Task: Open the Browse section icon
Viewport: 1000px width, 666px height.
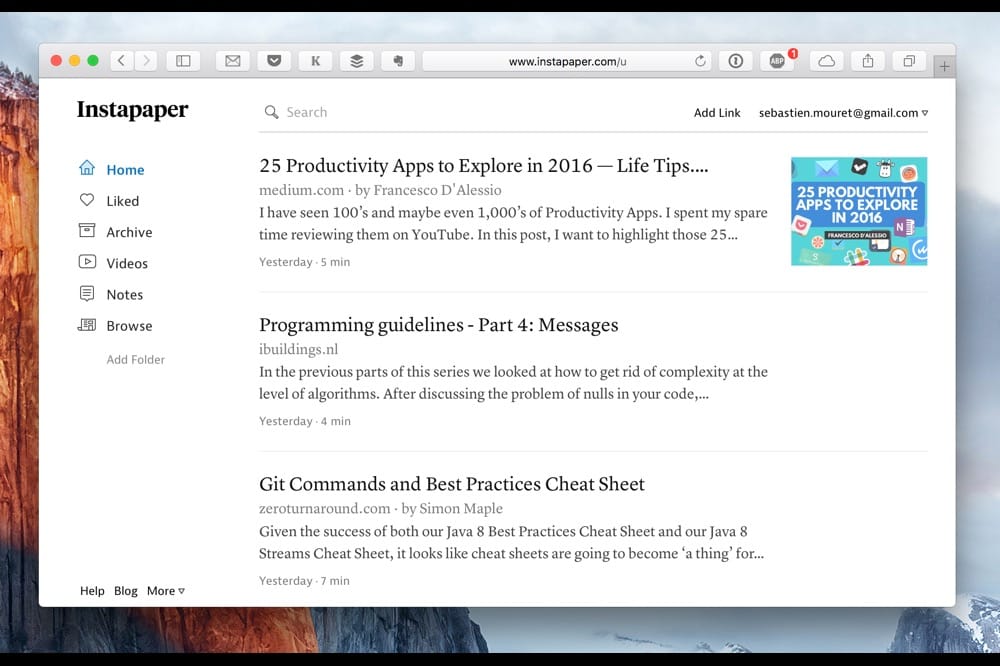Action: 88,325
